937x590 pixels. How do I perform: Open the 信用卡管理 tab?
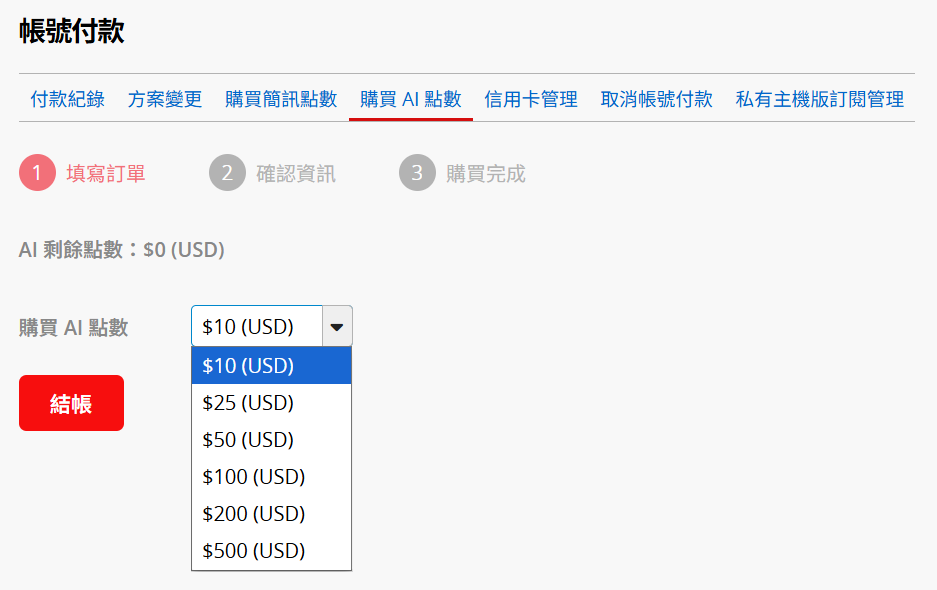pos(531,99)
